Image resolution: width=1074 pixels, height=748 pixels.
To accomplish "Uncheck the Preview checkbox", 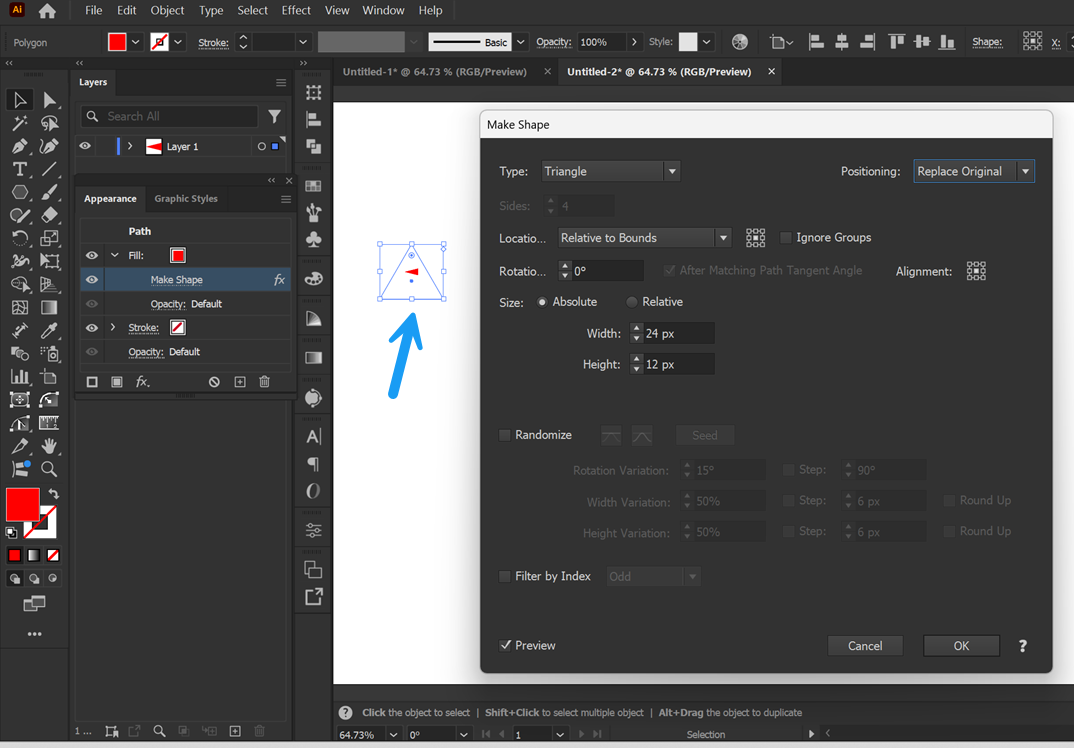I will tap(506, 645).
